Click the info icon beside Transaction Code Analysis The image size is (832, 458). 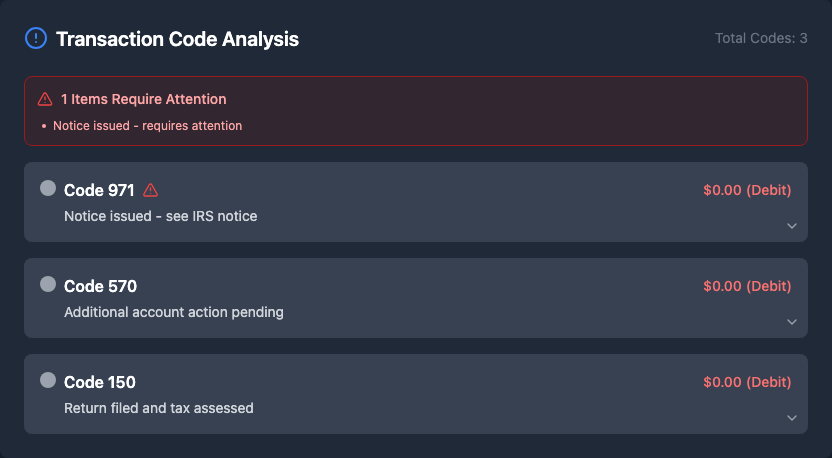[x=35, y=39]
